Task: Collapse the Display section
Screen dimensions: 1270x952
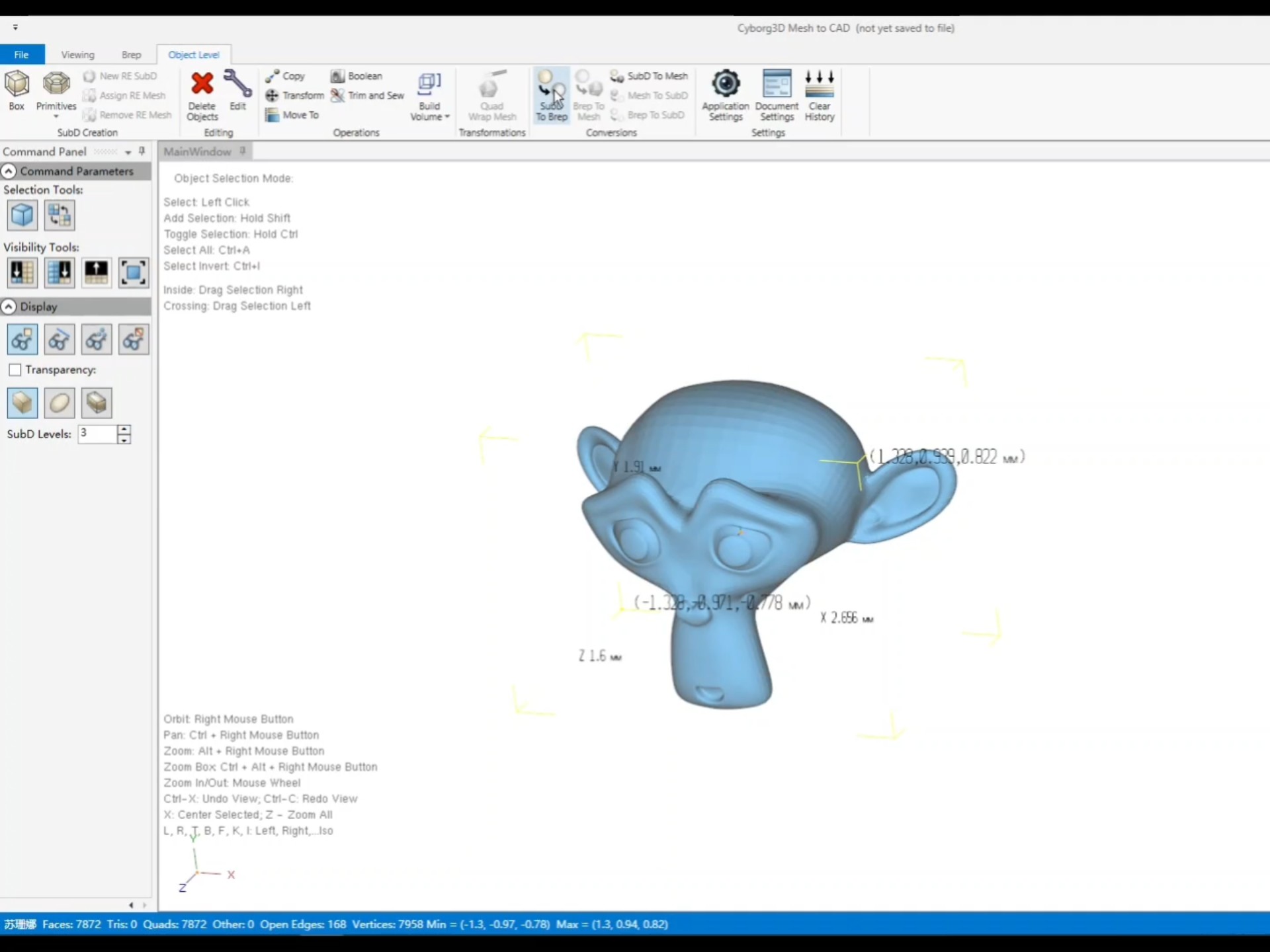Action: (x=9, y=307)
